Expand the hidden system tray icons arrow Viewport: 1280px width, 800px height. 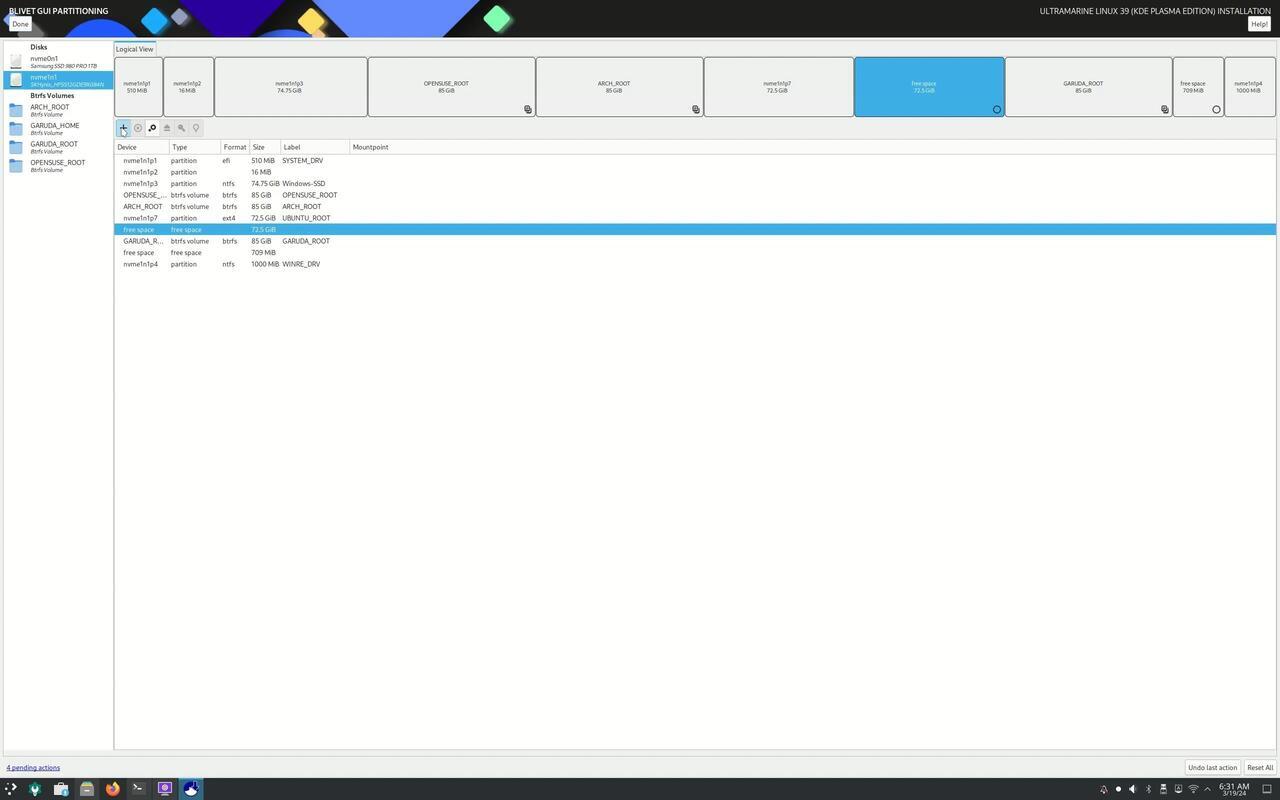click(x=1207, y=789)
